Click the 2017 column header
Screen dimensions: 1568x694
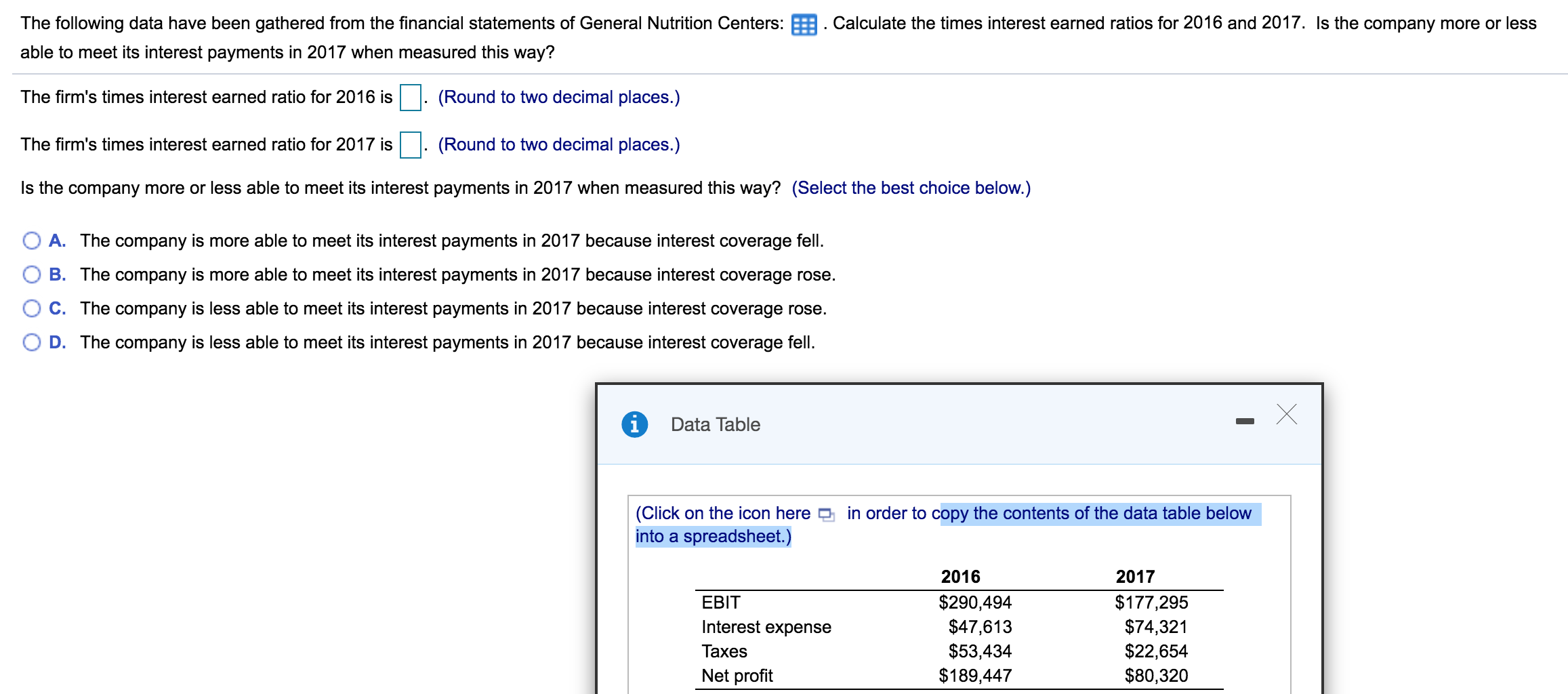[x=1135, y=577]
